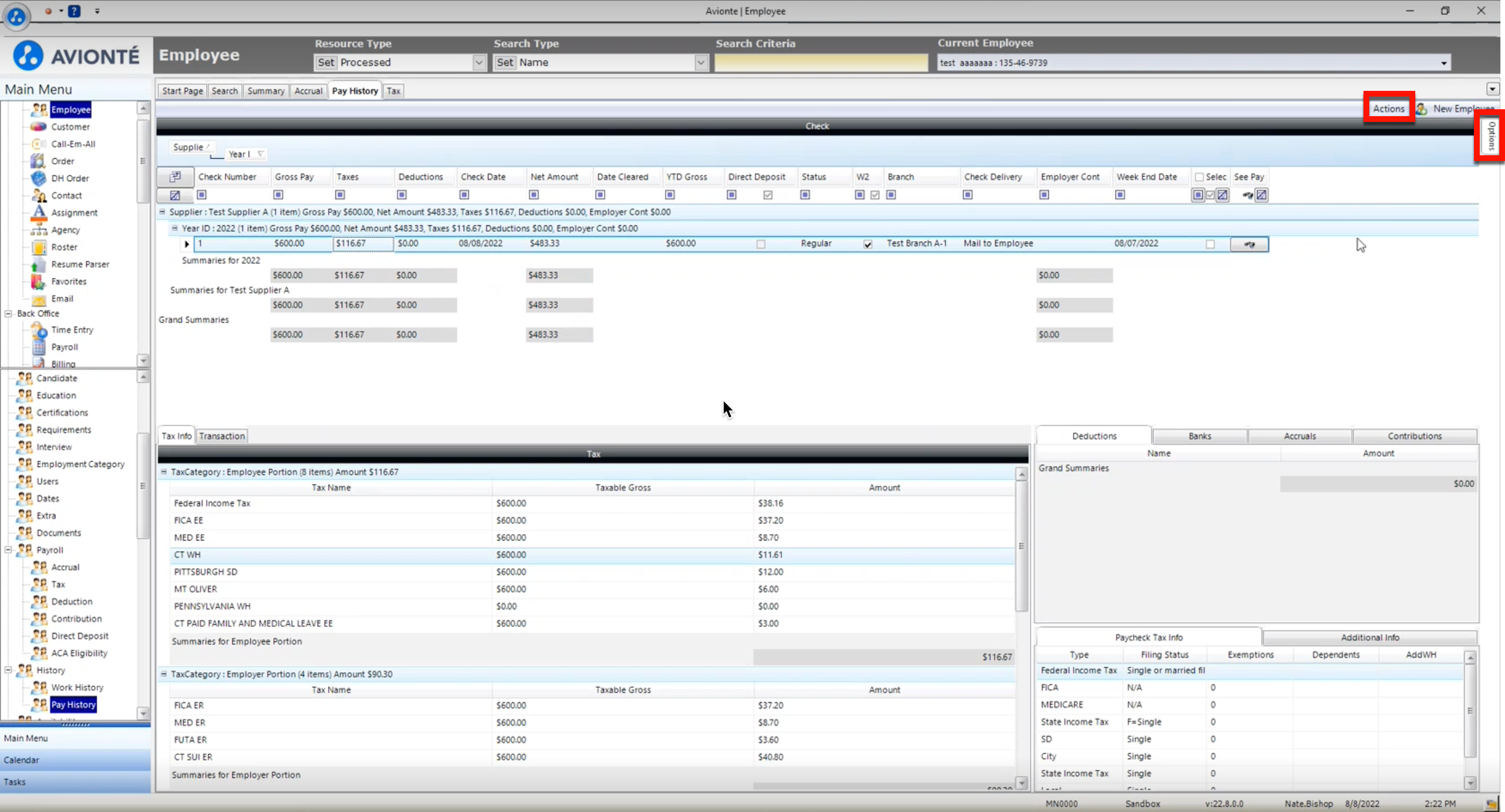Image resolution: width=1505 pixels, height=812 pixels.
Task: Switch to the Summary tab
Action: (266, 90)
